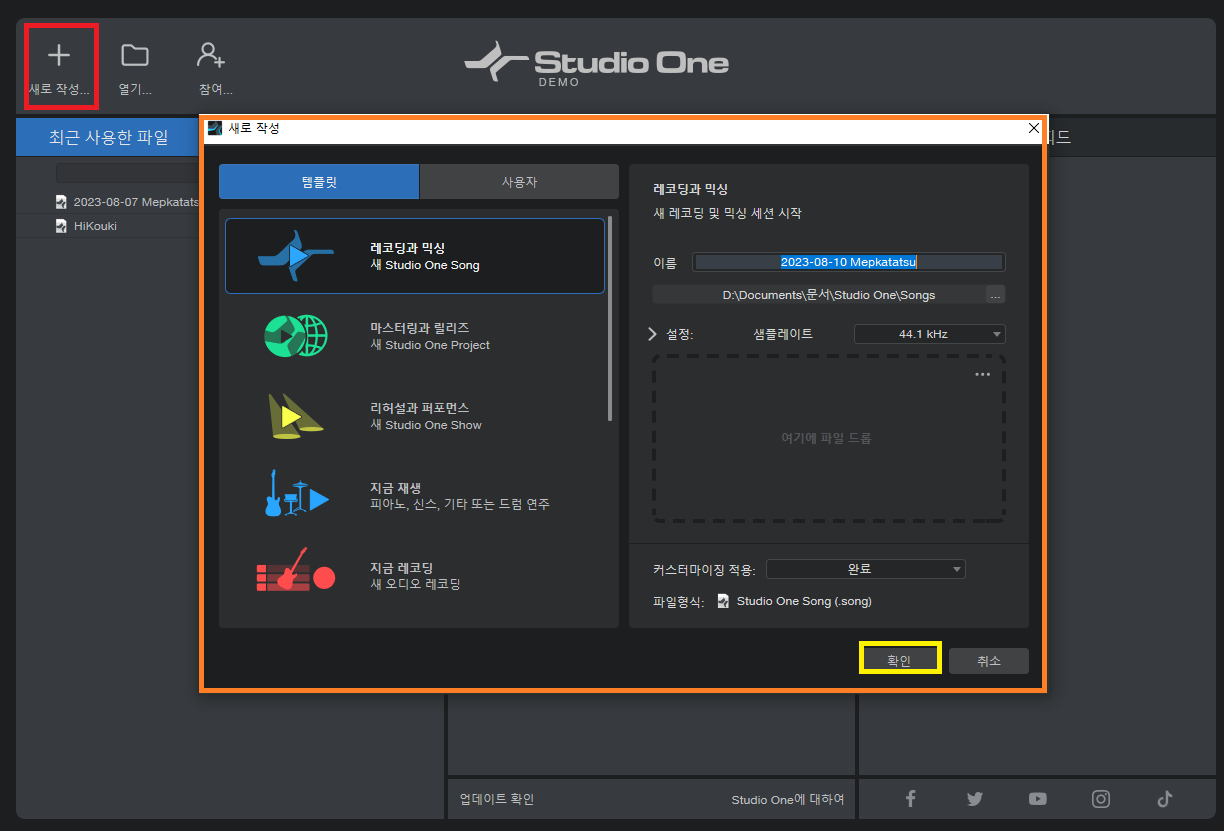The image size is (1224, 831).
Task: Open the 커스터마이징 적용 dropdown
Action: coord(866,569)
